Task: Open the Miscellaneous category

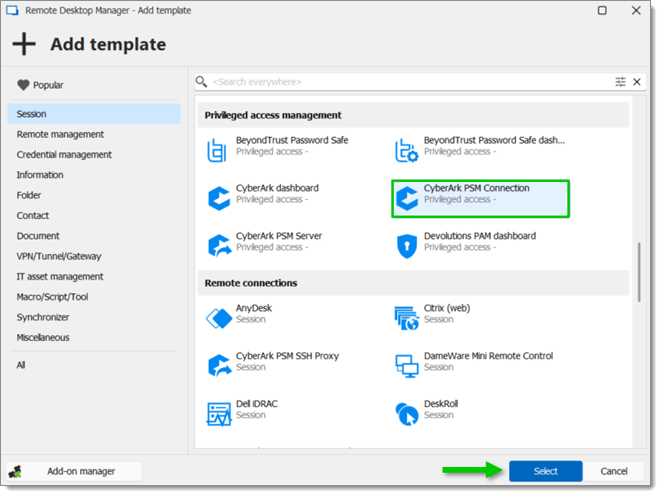Action: (94, 338)
